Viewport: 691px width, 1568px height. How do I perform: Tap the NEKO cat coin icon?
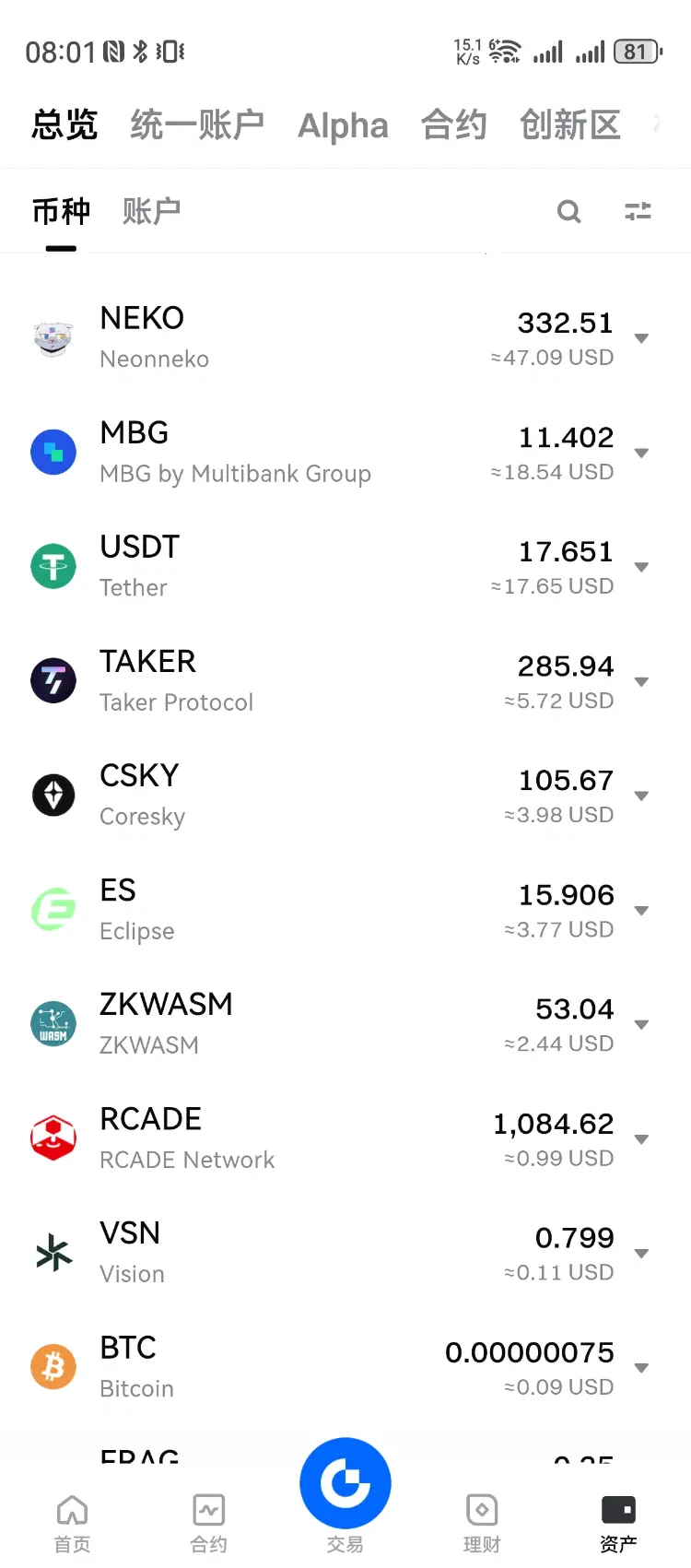point(53,337)
